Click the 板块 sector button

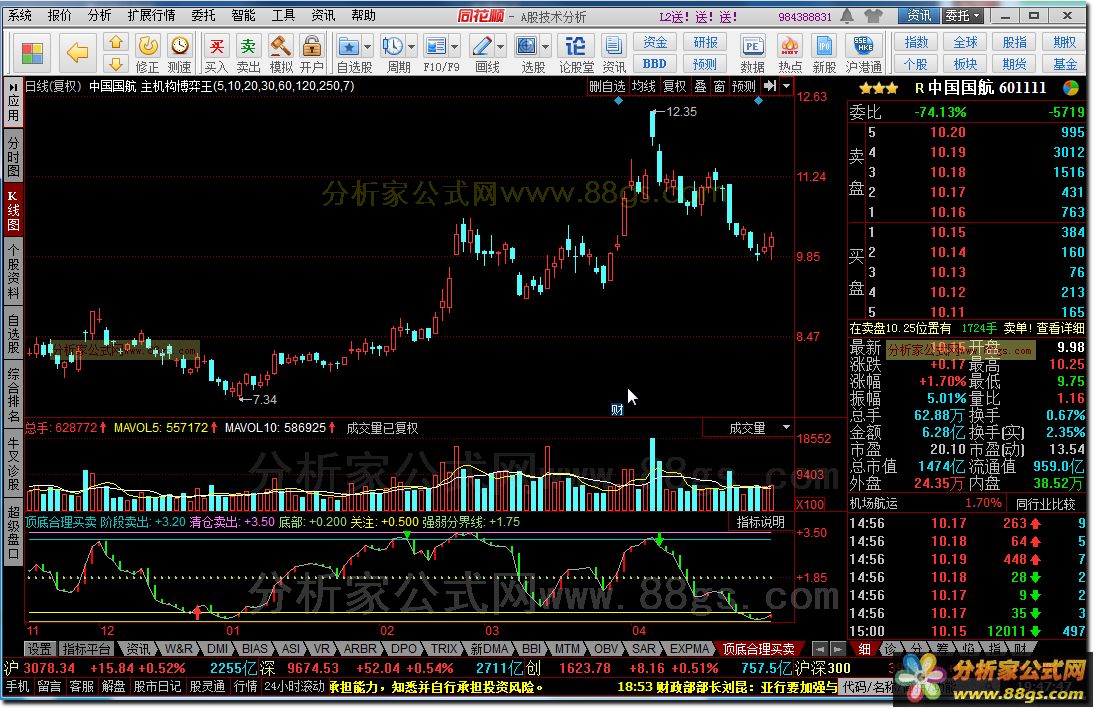pyautogui.click(x=965, y=64)
